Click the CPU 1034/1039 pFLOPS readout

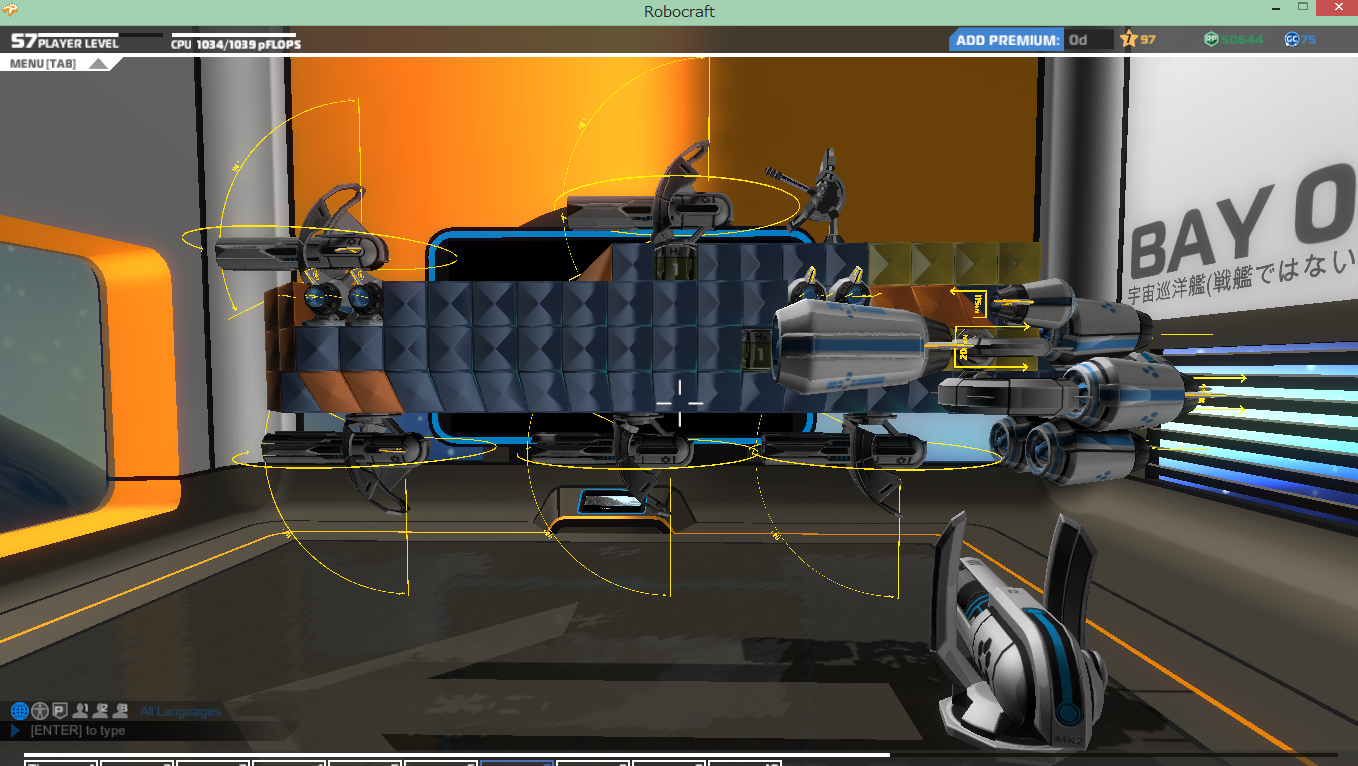[x=236, y=45]
